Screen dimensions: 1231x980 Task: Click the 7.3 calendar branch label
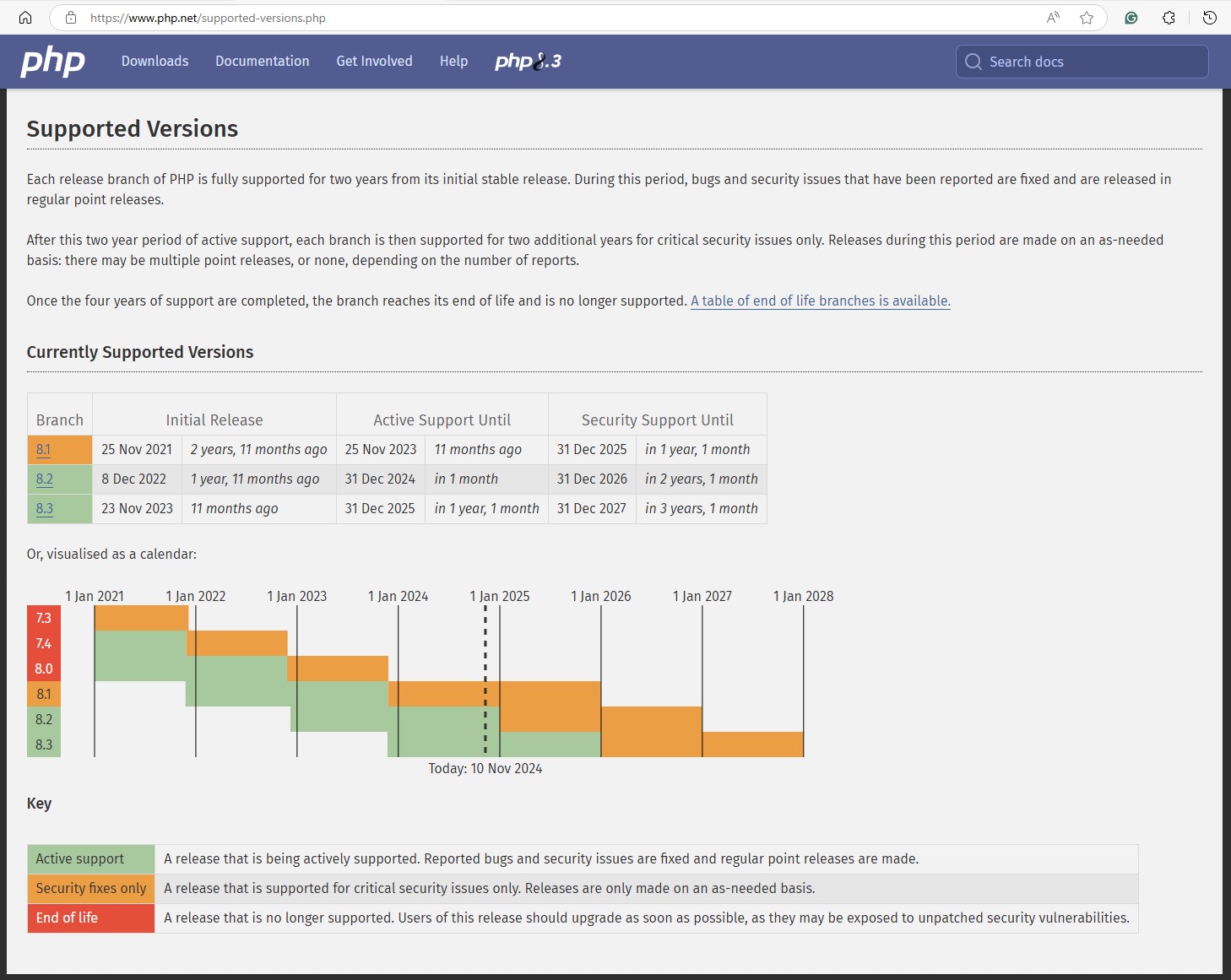click(44, 618)
